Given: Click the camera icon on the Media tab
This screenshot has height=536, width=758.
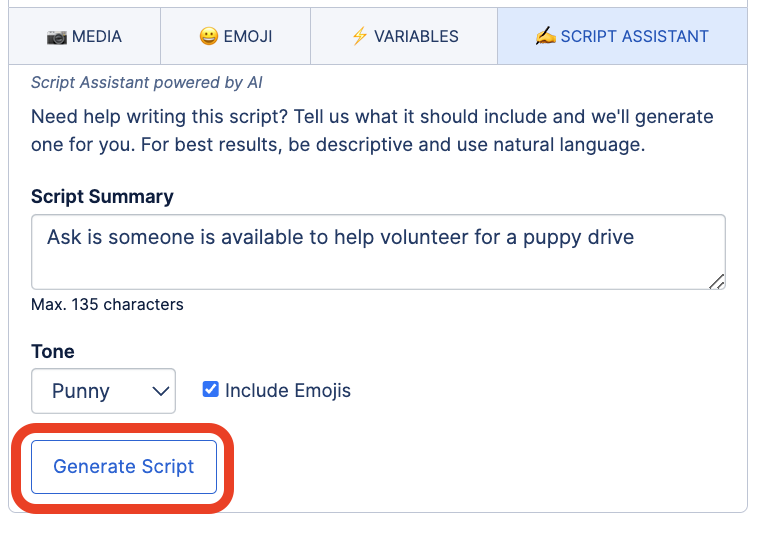Looking at the screenshot, I should [x=56, y=37].
